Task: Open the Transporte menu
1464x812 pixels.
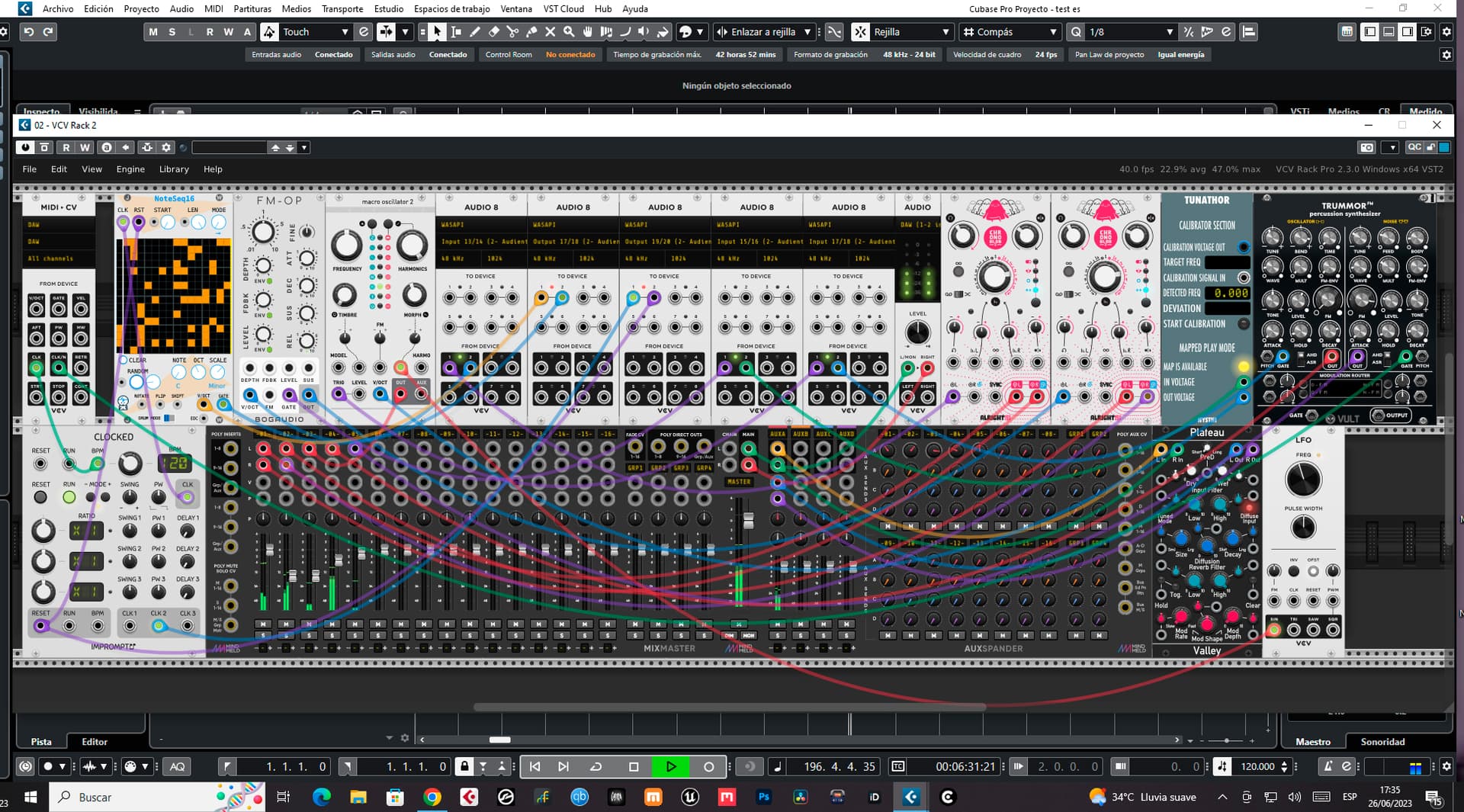Action: point(342,8)
